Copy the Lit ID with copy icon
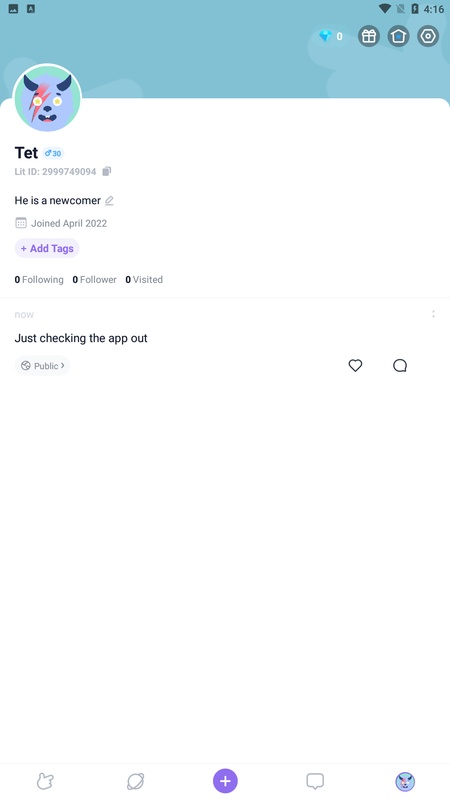Viewport: 450px width, 800px height. (107, 171)
